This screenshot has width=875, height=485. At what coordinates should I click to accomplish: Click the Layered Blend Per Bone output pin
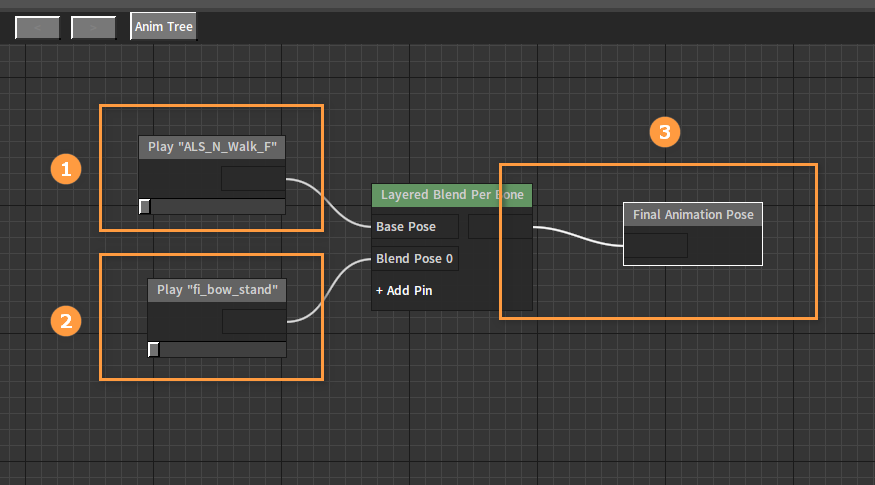(499, 227)
